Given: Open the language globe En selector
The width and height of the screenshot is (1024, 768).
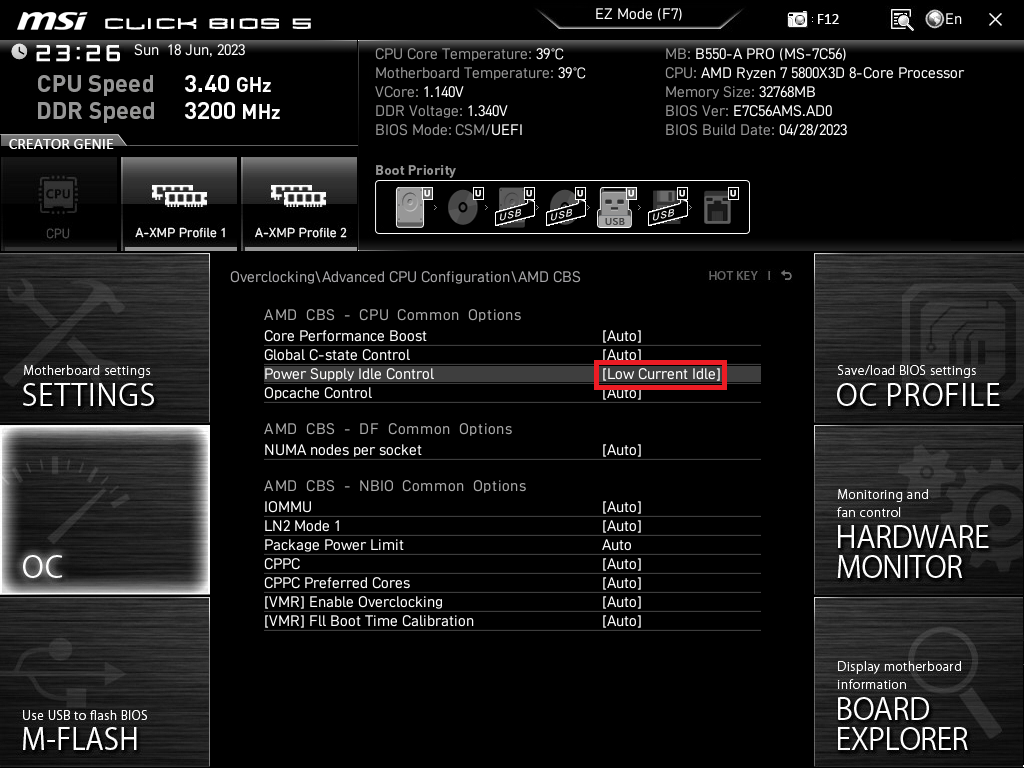Looking at the screenshot, I should click(x=944, y=19).
